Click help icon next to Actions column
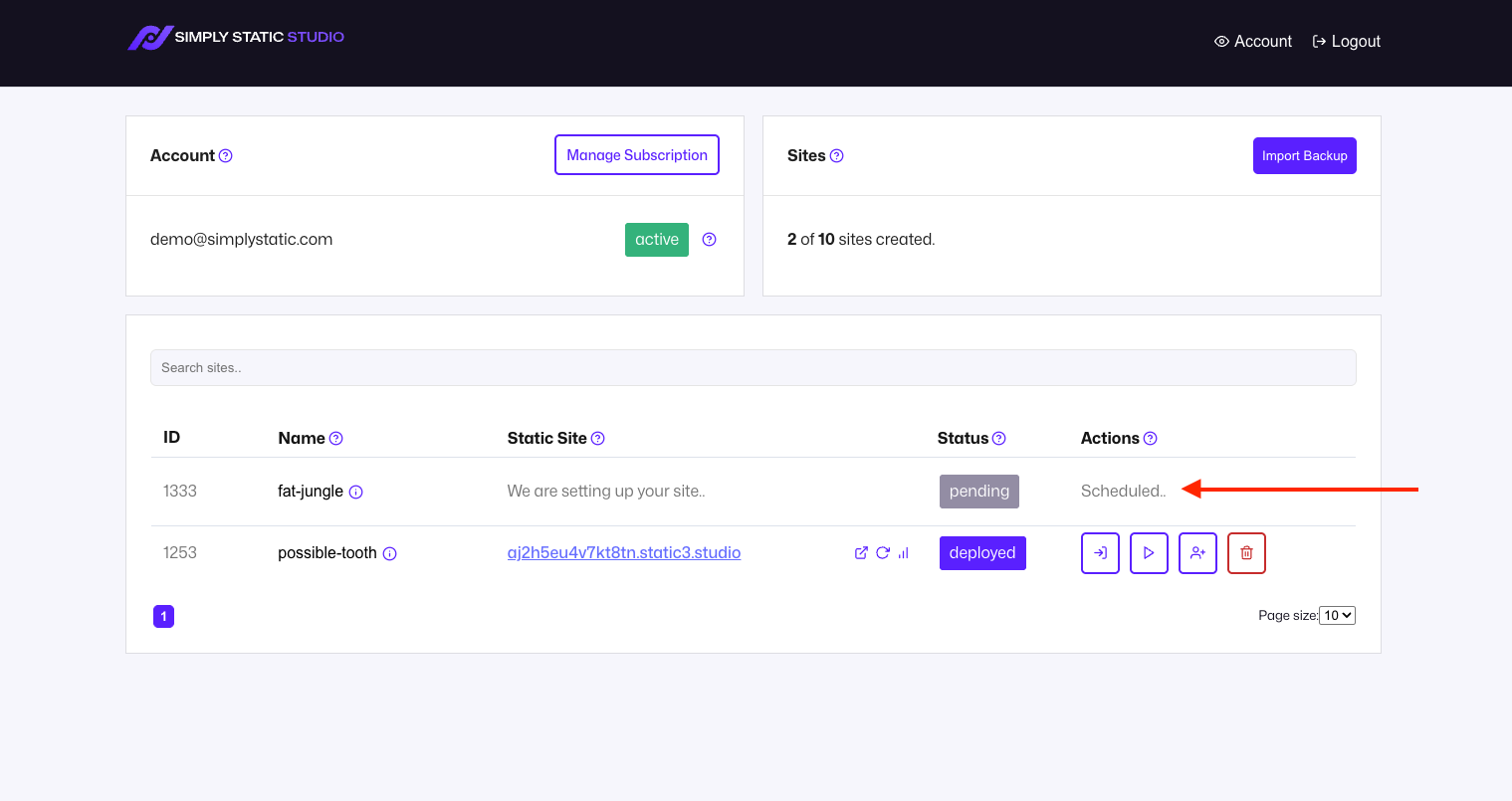 (x=1151, y=439)
